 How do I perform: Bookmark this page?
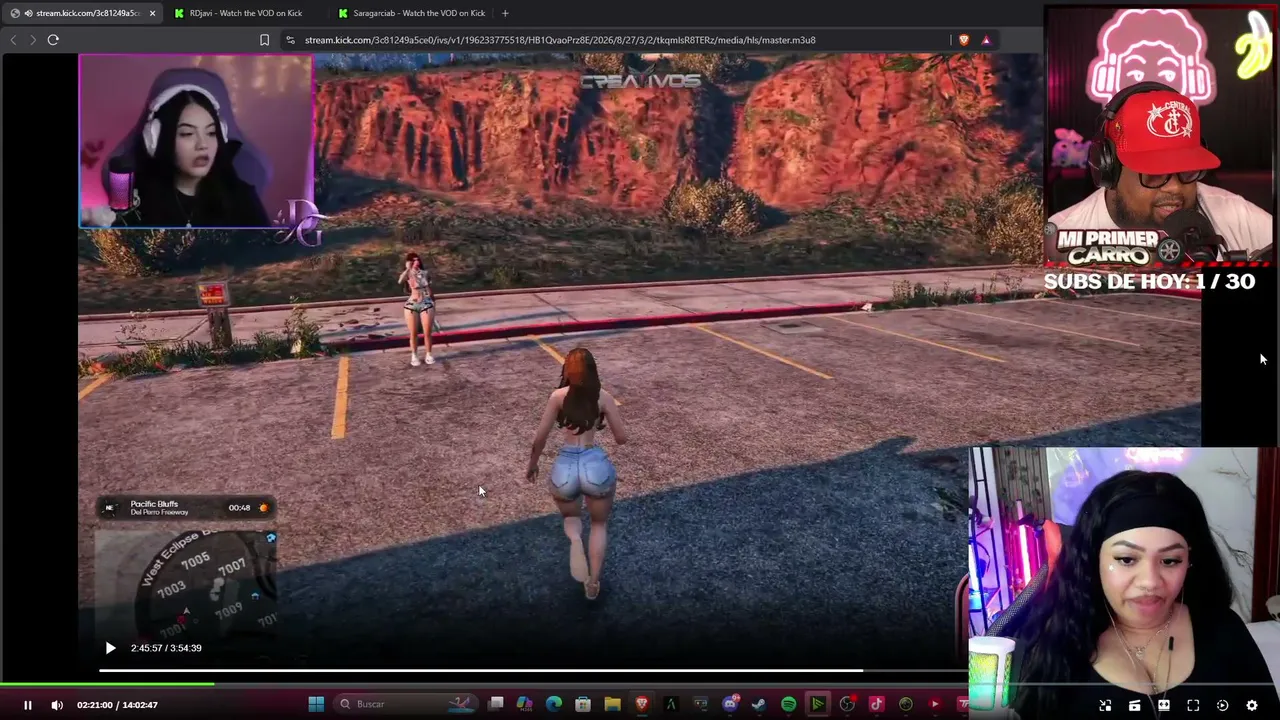tap(264, 40)
